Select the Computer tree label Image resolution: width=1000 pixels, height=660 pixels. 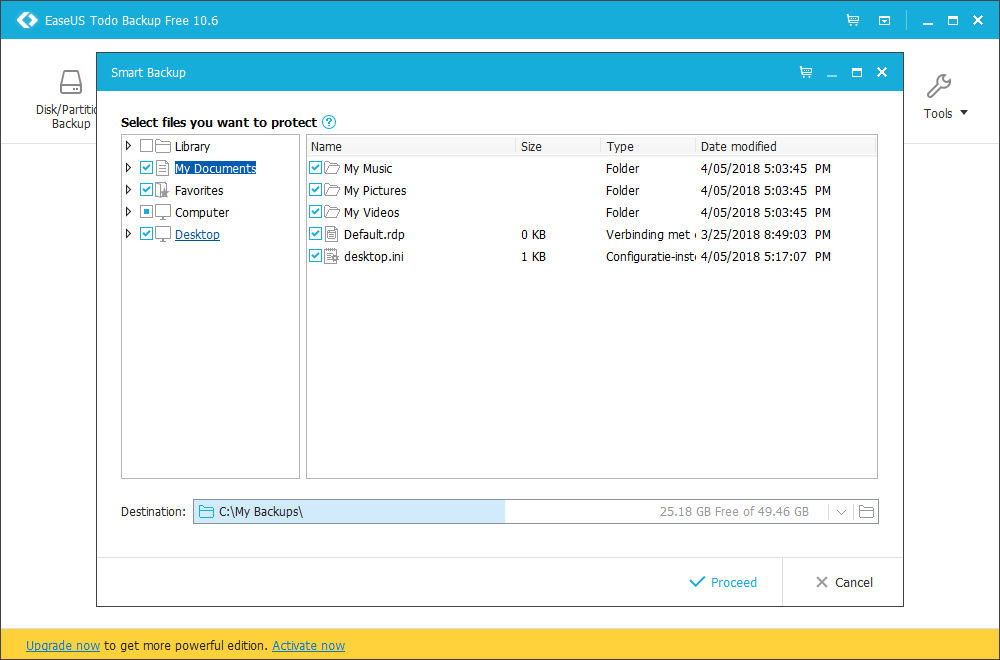tap(202, 212)
